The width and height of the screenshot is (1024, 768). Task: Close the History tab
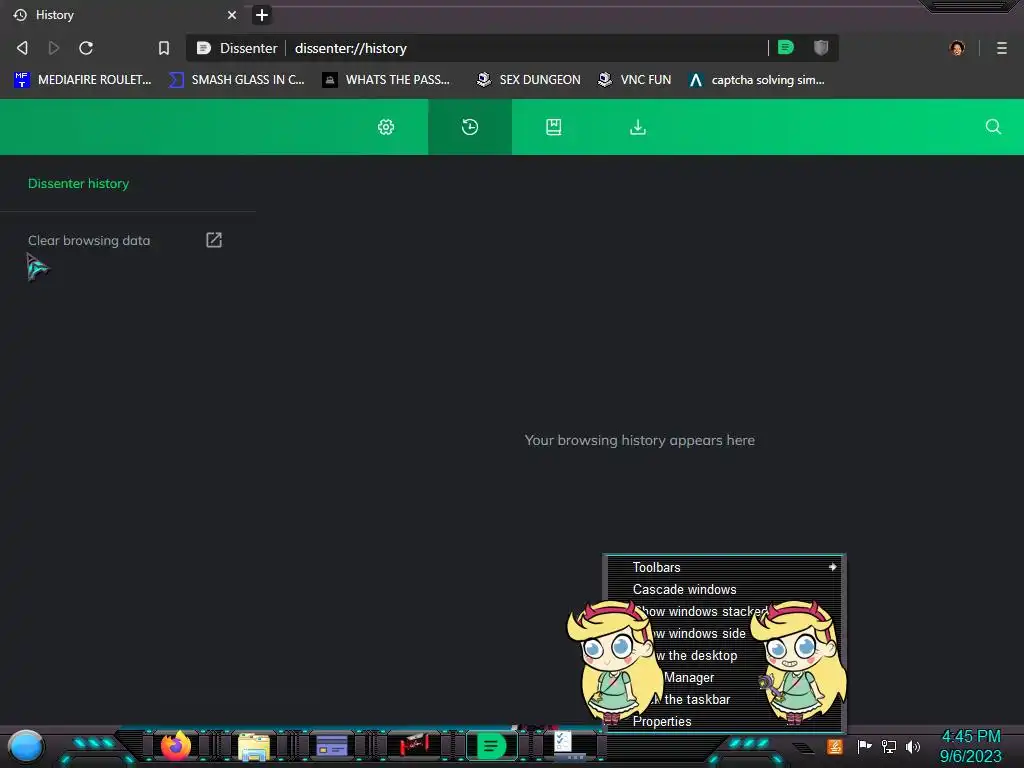pos(232,15)
